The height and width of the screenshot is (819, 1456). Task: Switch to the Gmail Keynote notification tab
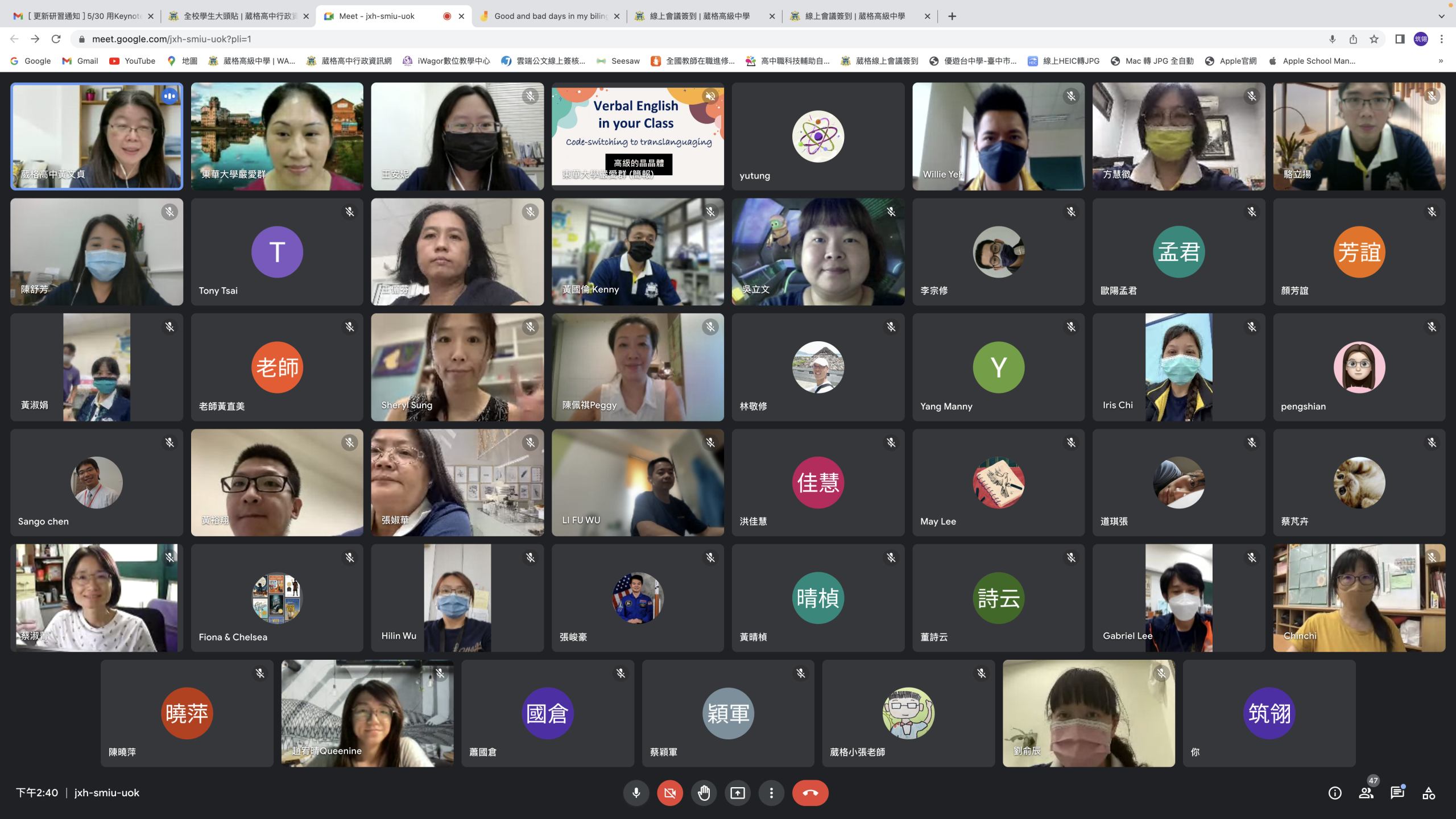85,16
